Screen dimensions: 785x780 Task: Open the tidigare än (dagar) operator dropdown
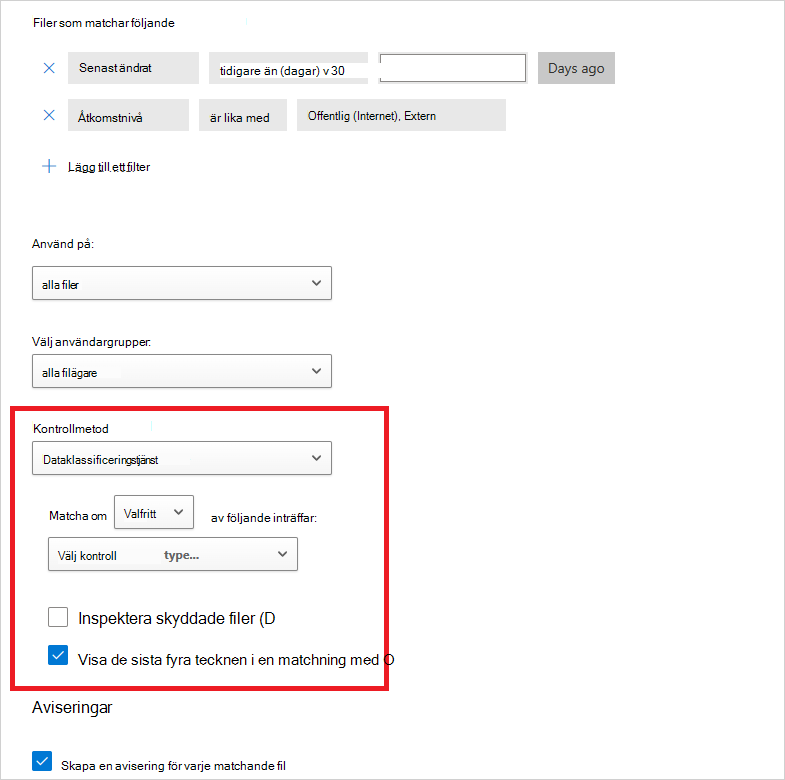288,68
